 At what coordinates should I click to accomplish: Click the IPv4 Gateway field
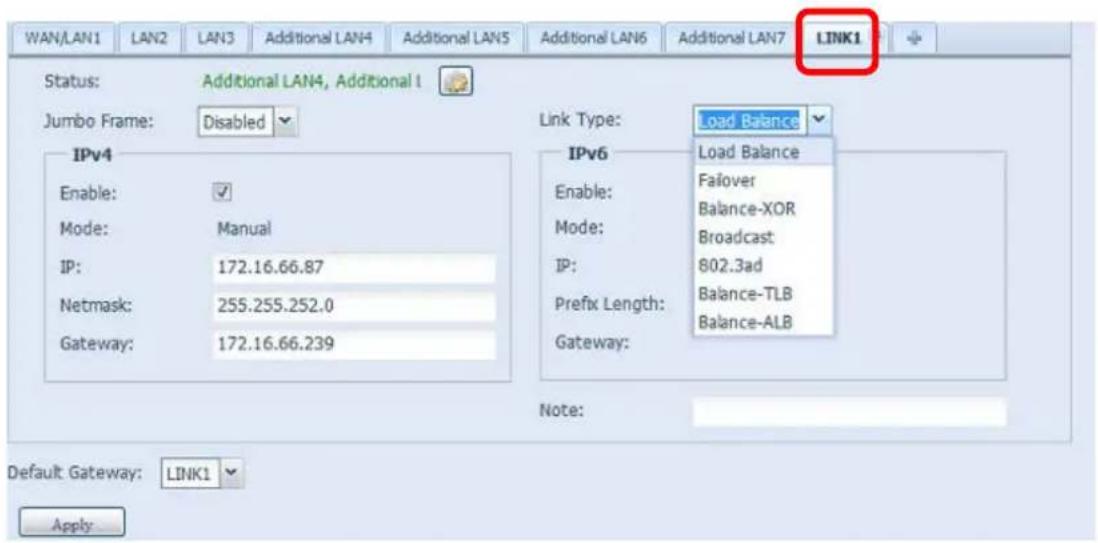pyautogui.click(x=354, y=344)
